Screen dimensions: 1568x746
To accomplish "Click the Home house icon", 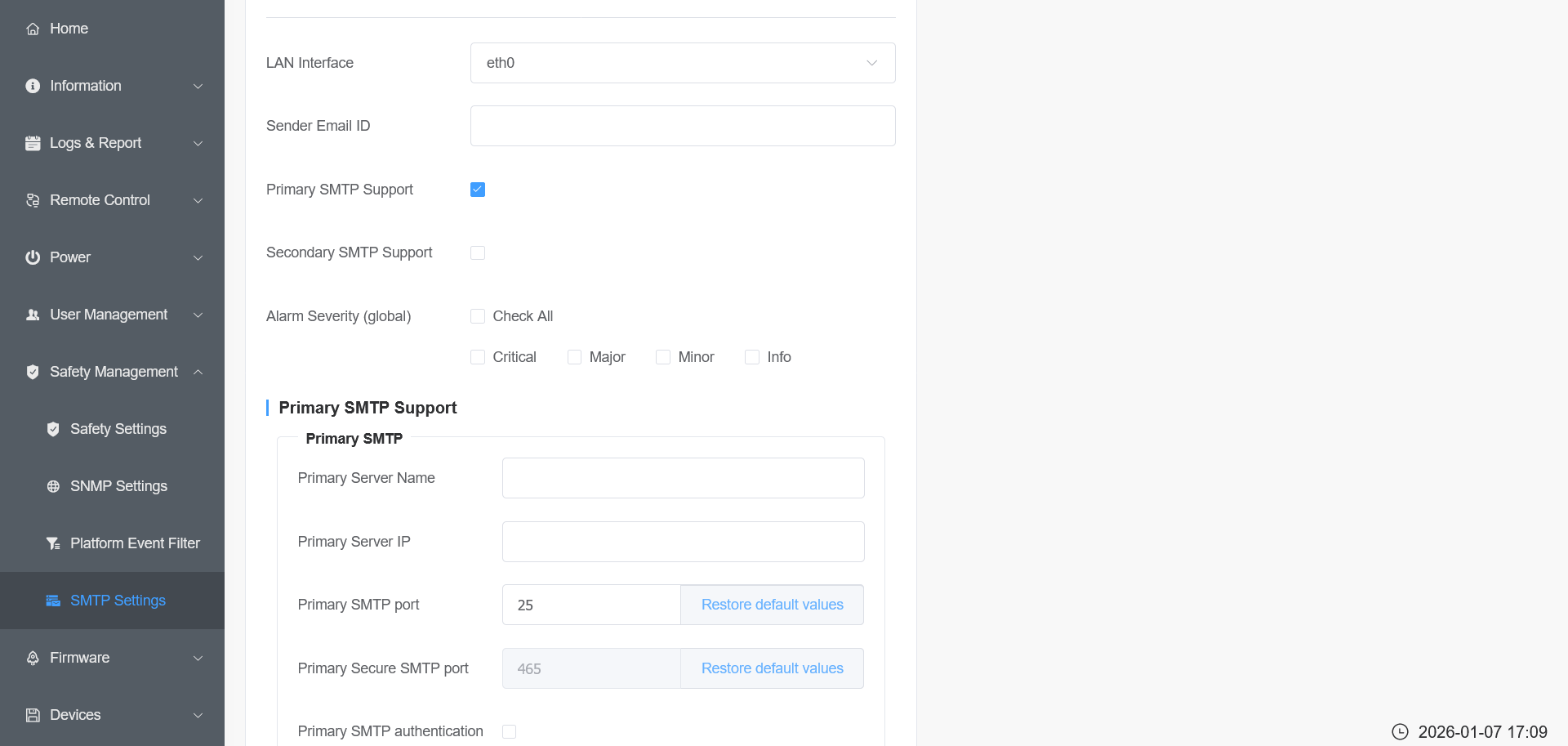I will (33, 29).
